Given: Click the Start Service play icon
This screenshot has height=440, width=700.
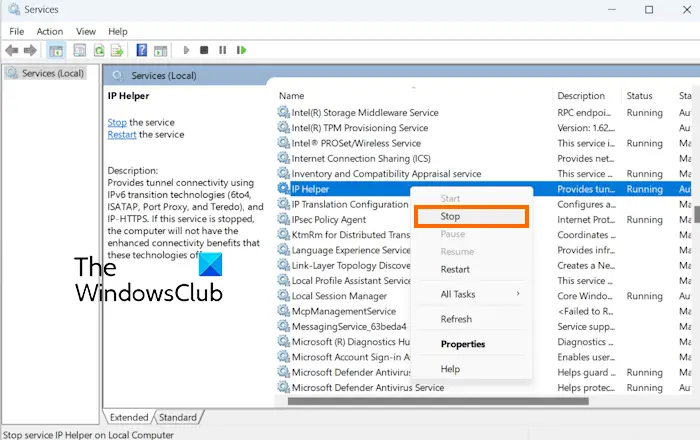Looking at the screenshot, I should [187, 50].
